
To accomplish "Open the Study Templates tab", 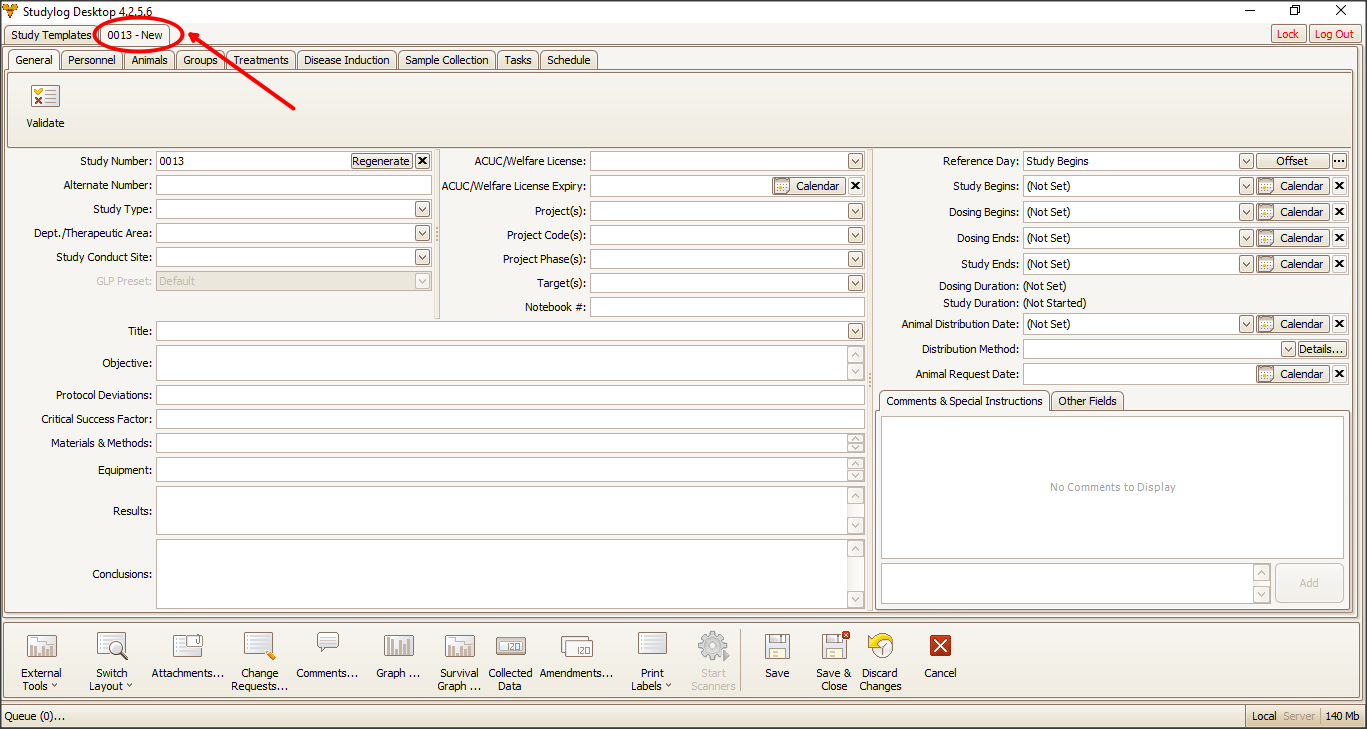I will click(51, 35).
